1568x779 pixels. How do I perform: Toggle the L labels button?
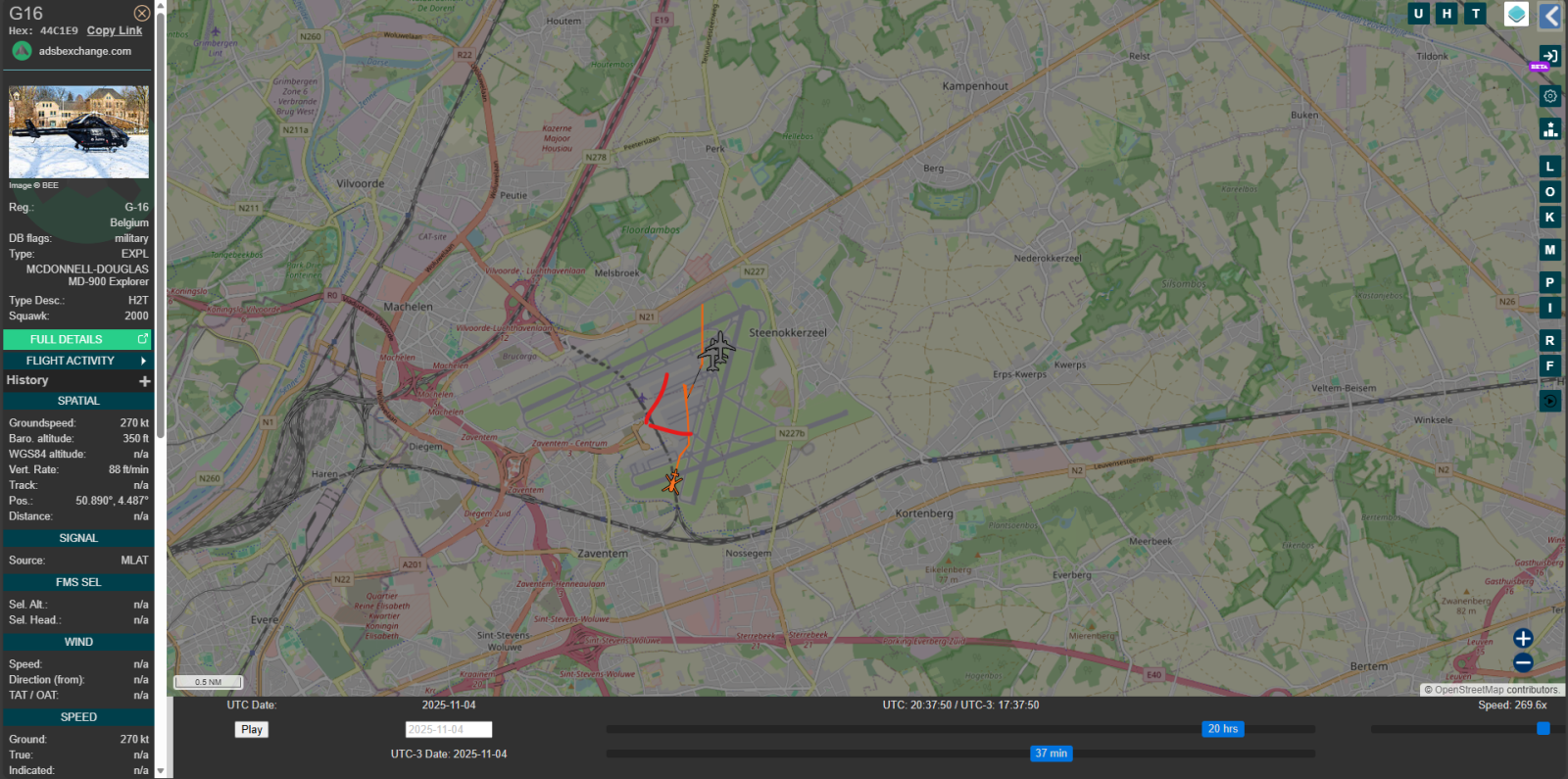(x=1549, y=167)
